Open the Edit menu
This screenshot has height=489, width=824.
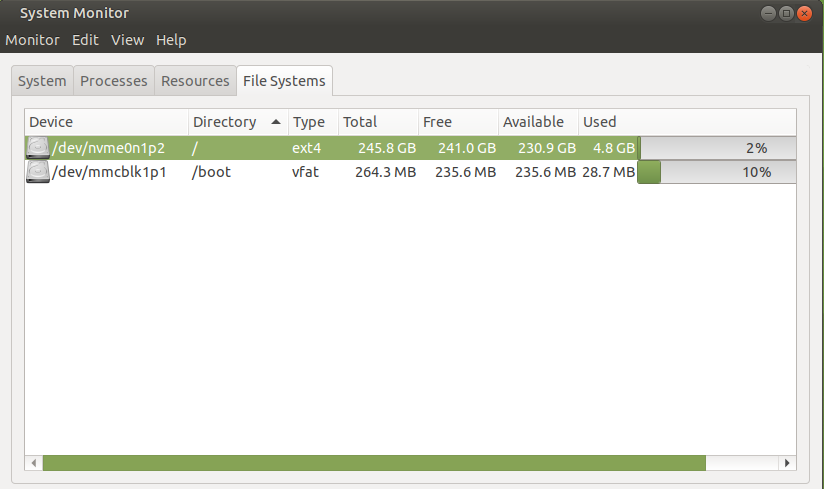point(85,40)
